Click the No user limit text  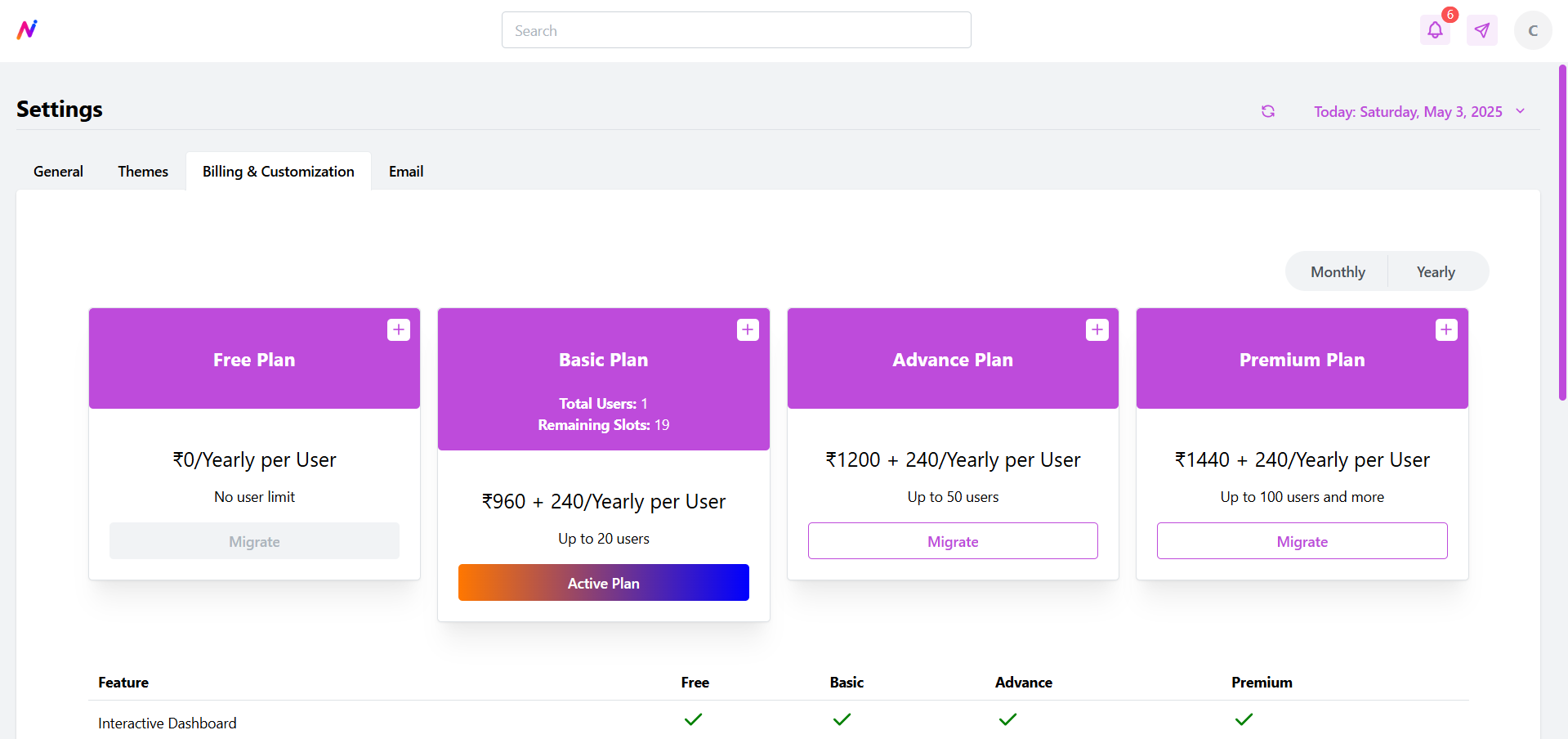point(254,497)
